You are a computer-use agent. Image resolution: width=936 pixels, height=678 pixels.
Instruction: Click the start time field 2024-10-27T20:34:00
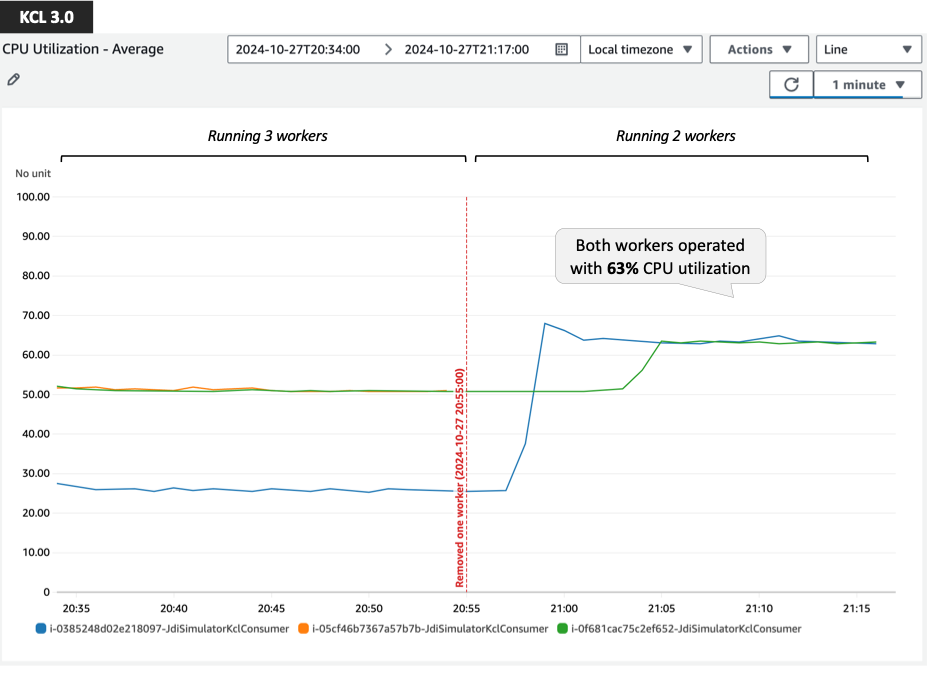[x=296, y=48]
